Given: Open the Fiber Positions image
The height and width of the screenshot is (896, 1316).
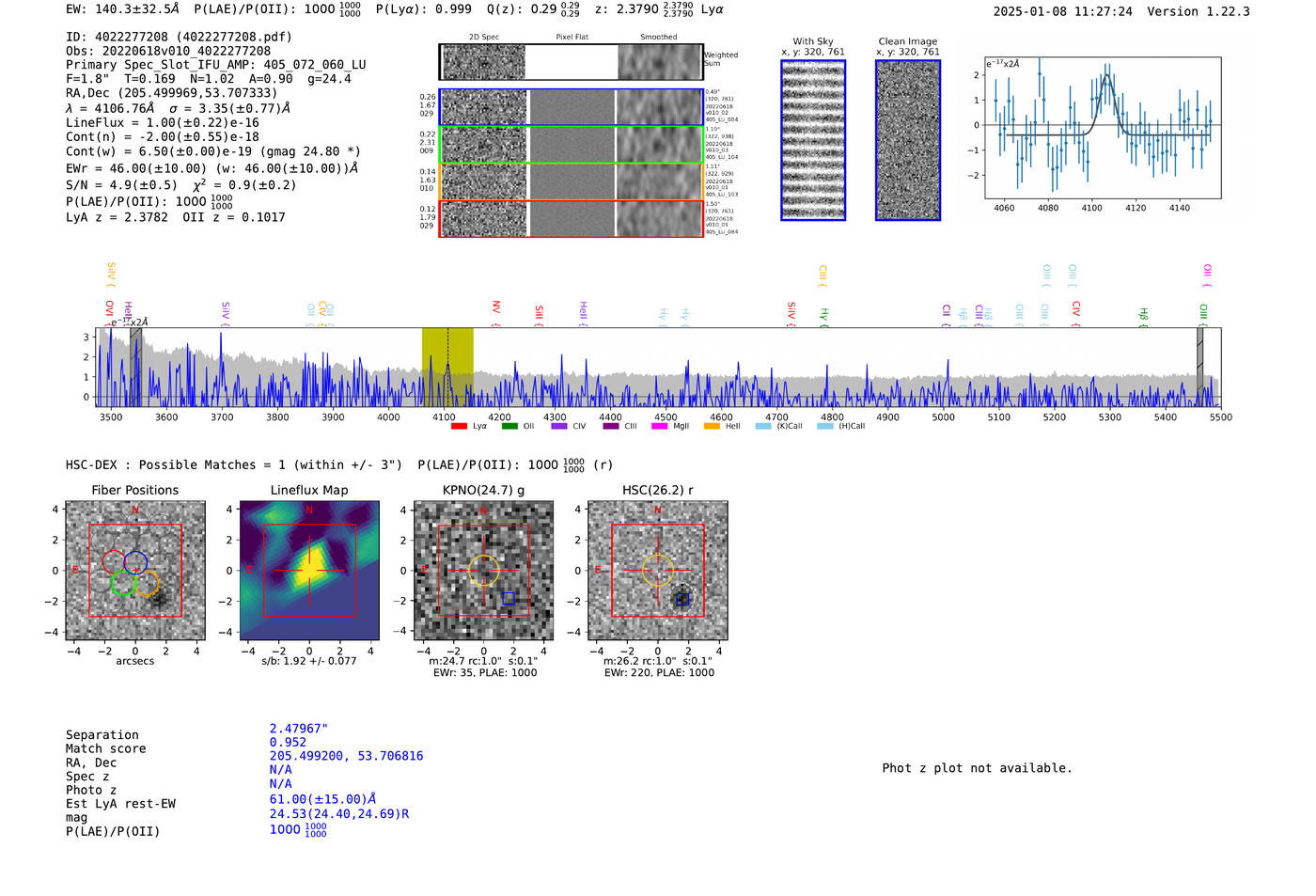Looking at the screenshot, I should coord(135,571).
